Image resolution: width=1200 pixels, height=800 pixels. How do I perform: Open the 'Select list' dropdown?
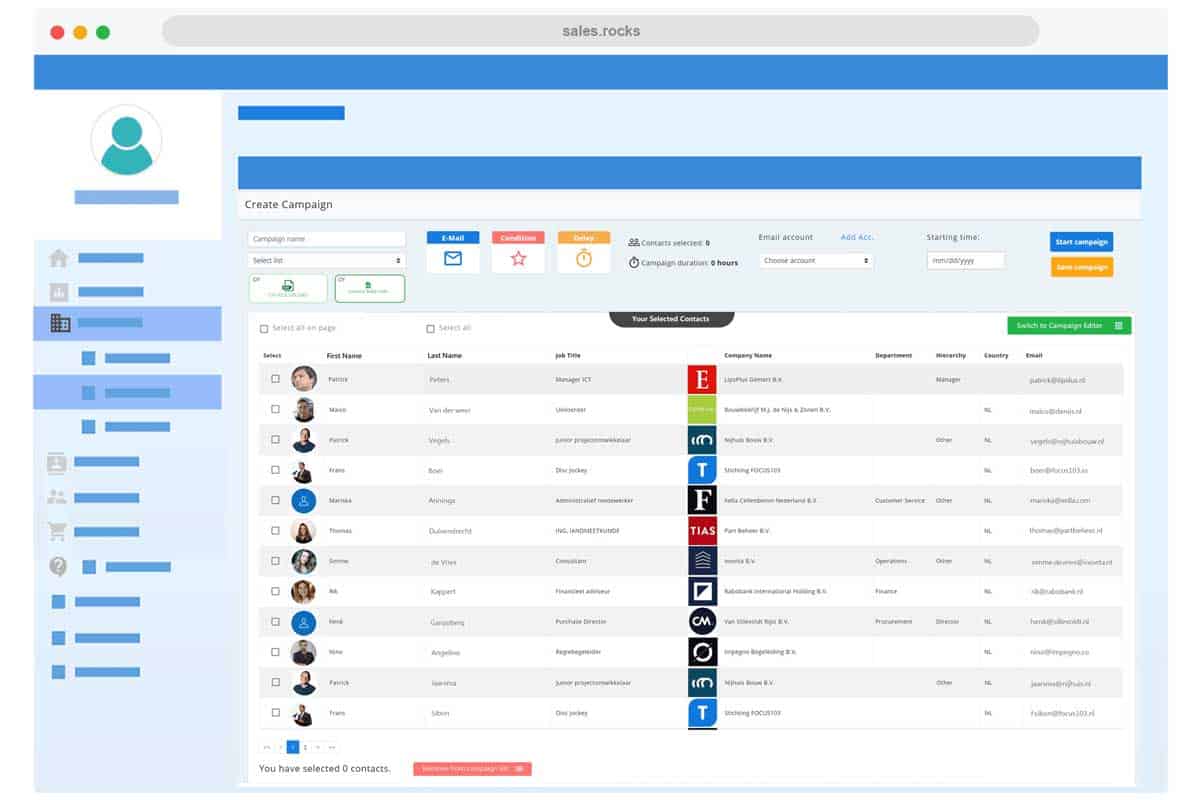coord(327,260)
